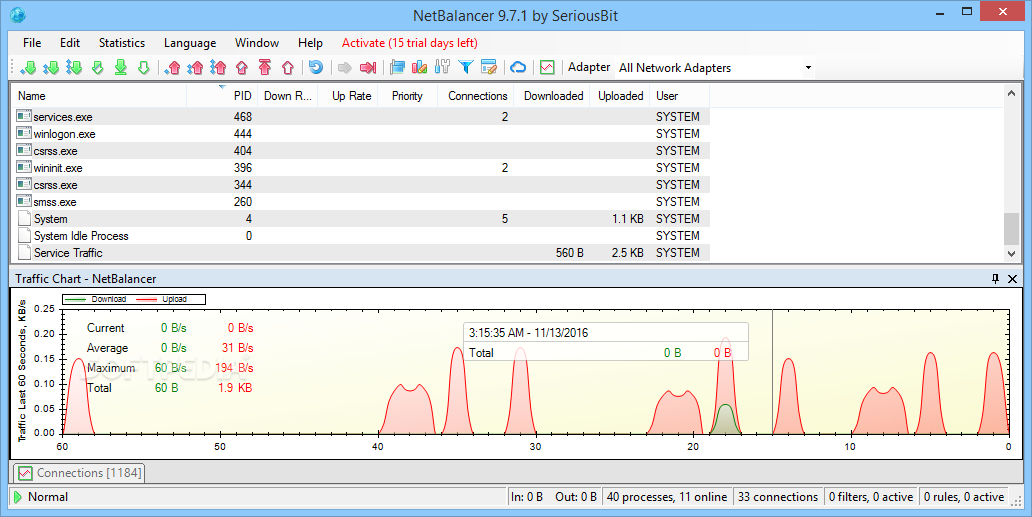Sort by the Uploaded column header
The height and width of the screenshot is (517, 1032).
click(620, 96)
